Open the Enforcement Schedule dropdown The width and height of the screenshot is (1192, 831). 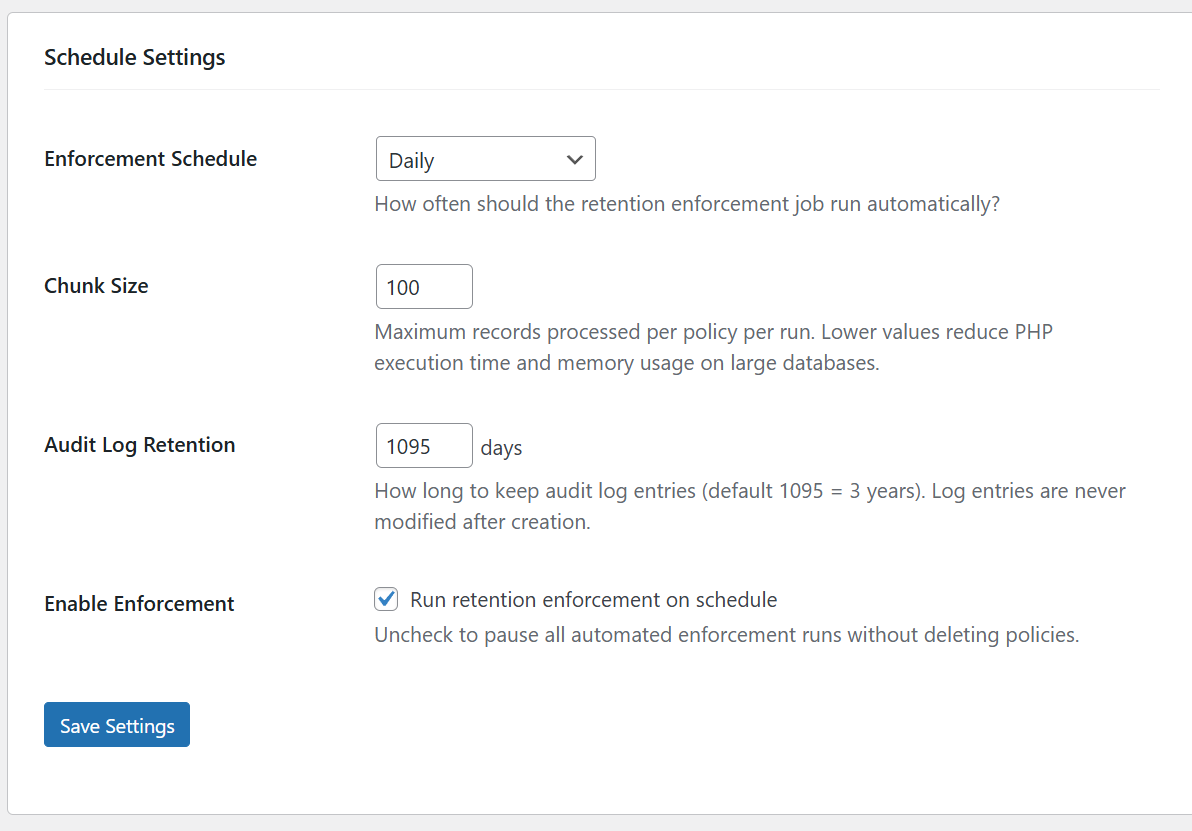point(485,159)
